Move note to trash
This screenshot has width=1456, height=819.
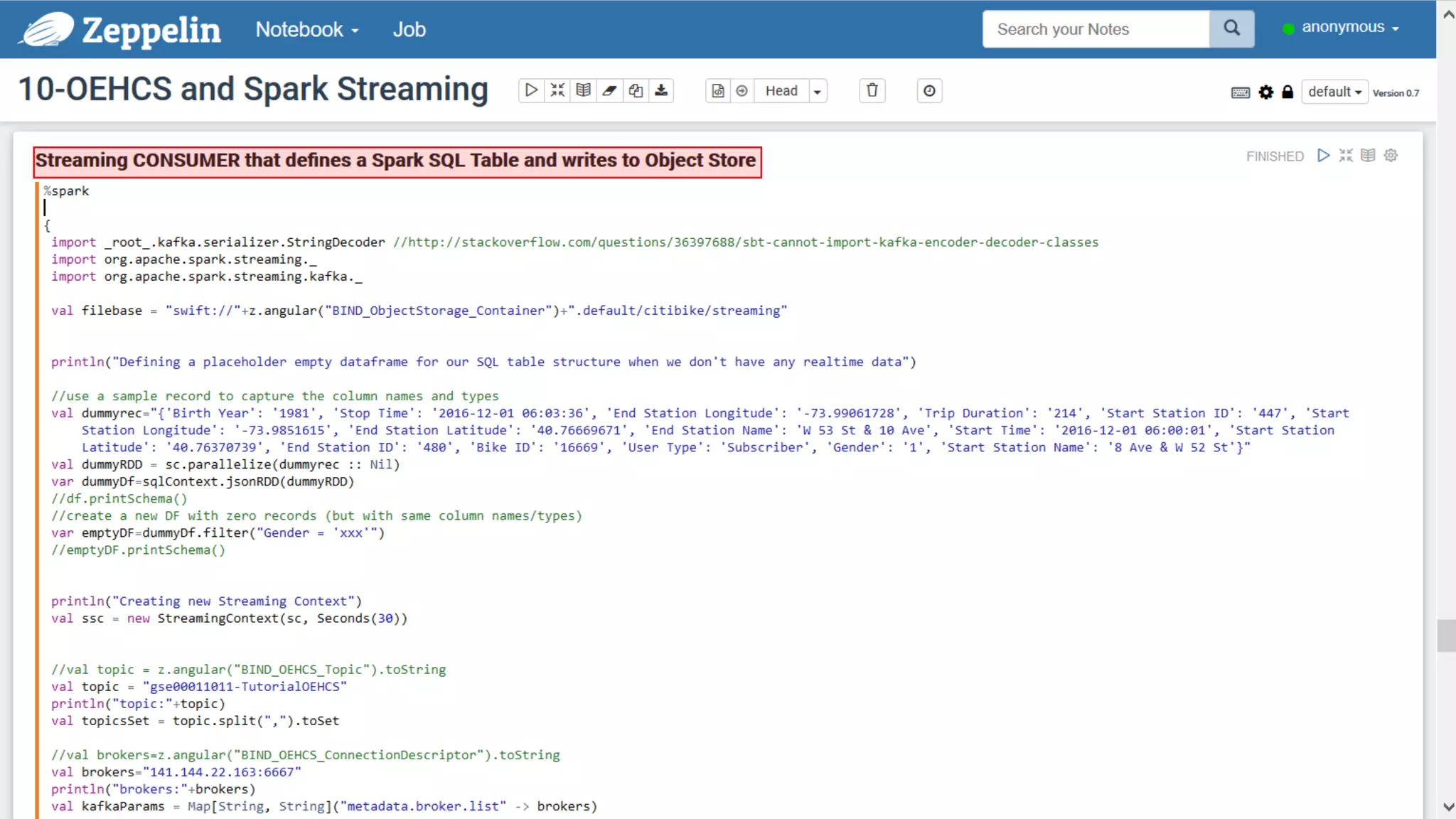(x=872, y=90)
